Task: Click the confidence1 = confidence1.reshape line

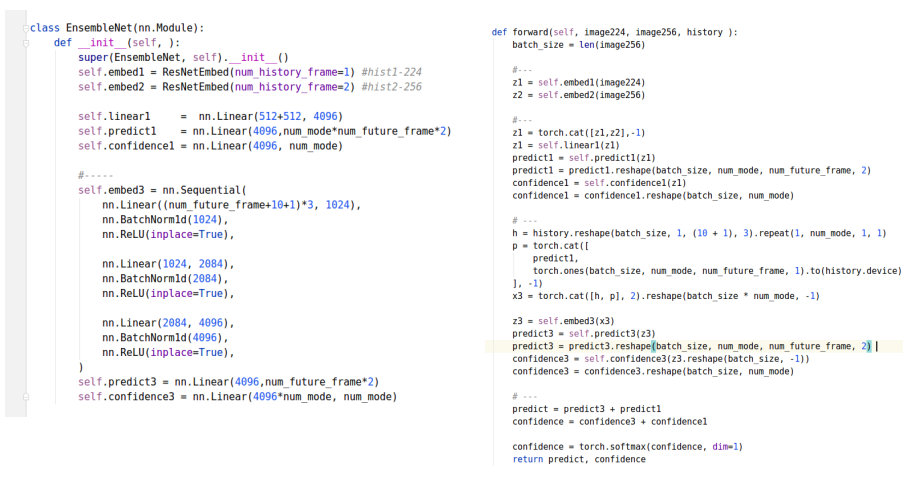Action: tap(653, 195)
